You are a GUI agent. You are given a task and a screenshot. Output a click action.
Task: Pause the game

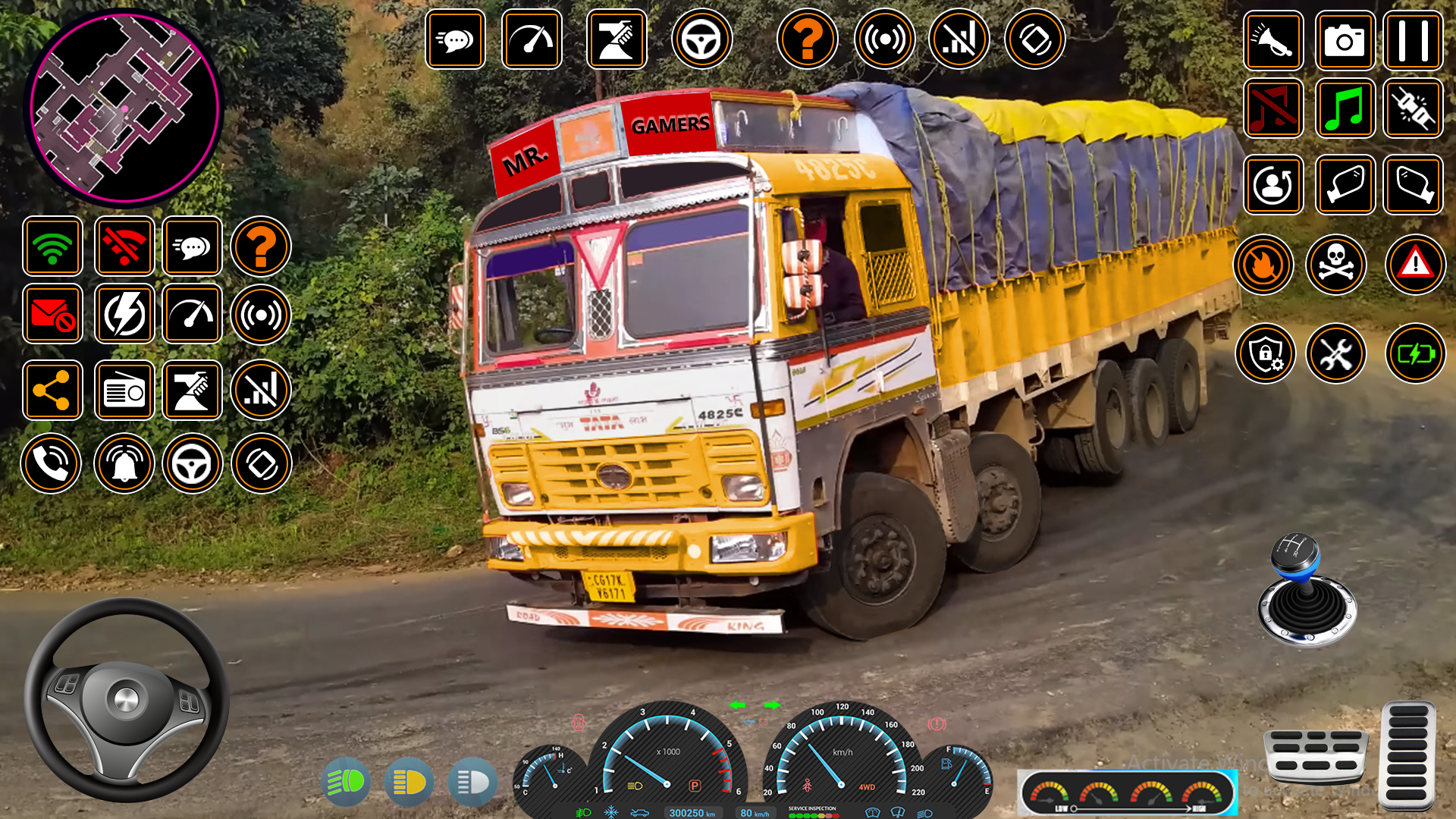tap(1413, 41)
